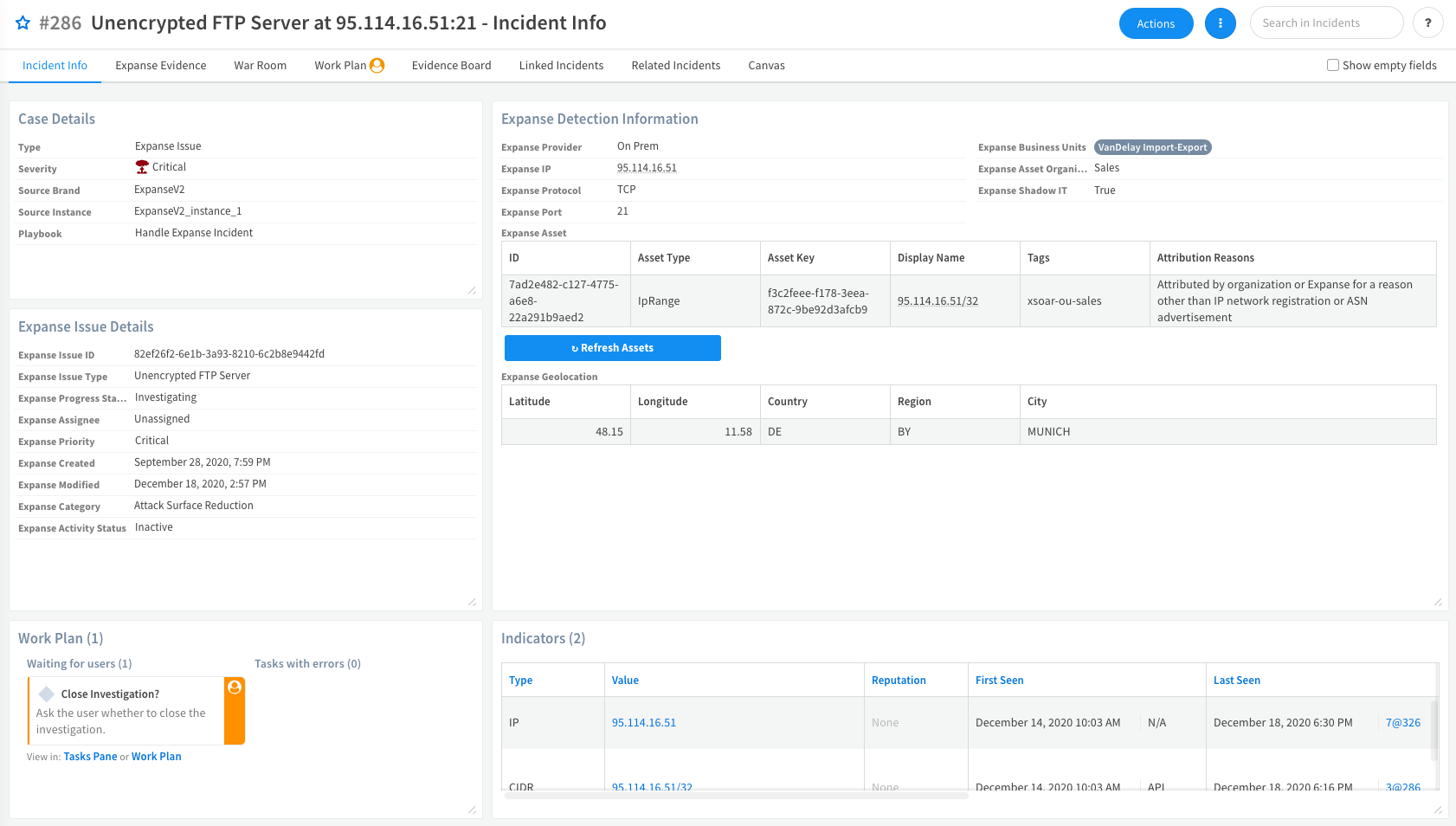This screenshot has width=1456, height=826.
Task: Star incident #286 as favorite
Action: click(23, 23)
